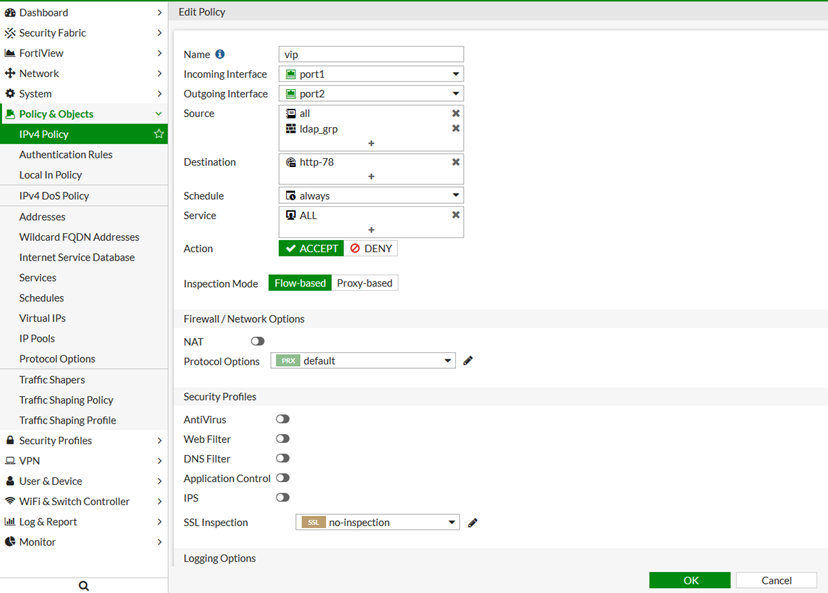This screenshot has width=828, height=593.
Task: Expand the SSL Inspection no-inspection dropdown
Action: pyautogui.click(x=378, y=522)
